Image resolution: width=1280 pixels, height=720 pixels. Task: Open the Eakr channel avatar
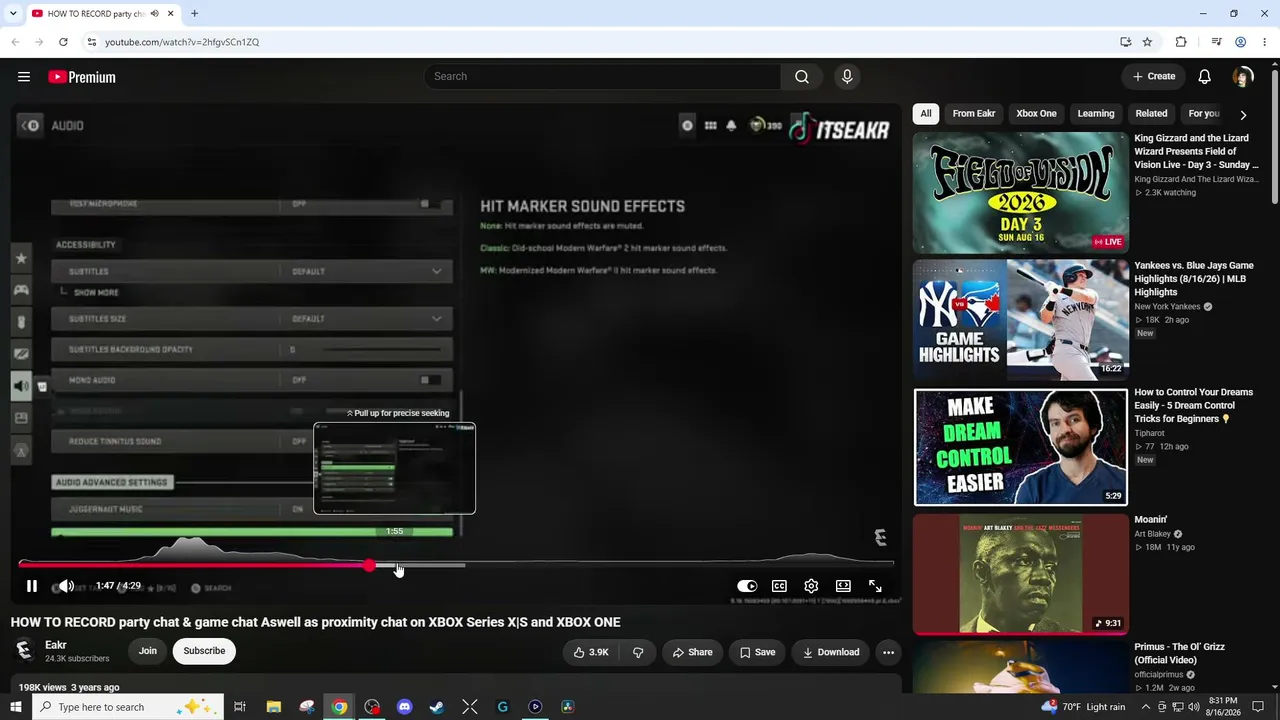coord(24,650)
